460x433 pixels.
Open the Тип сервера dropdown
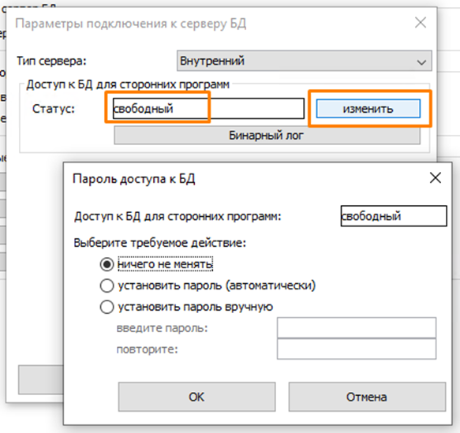pos(304,61)
